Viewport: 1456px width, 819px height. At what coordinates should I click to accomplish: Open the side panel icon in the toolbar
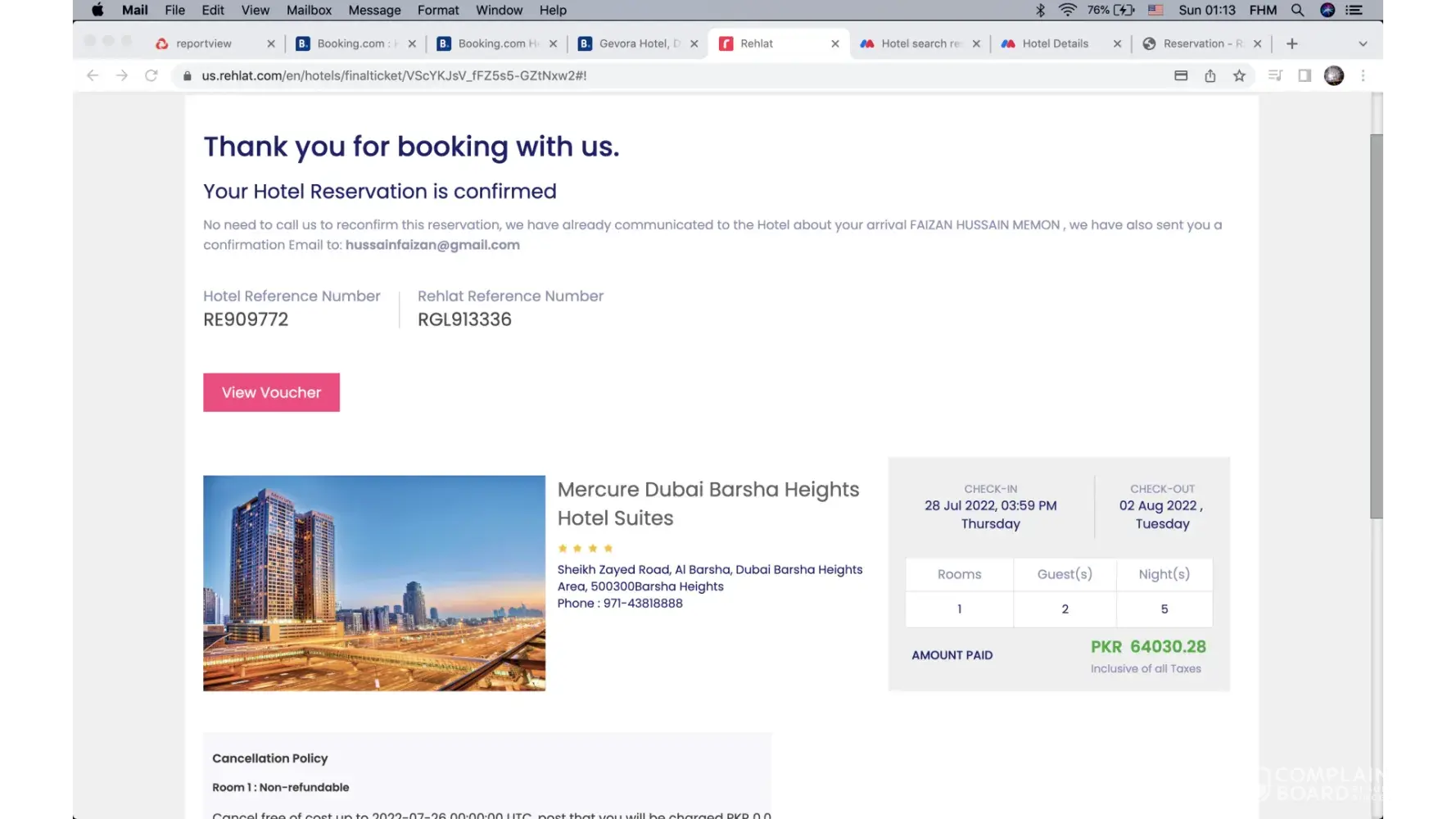1305,75
